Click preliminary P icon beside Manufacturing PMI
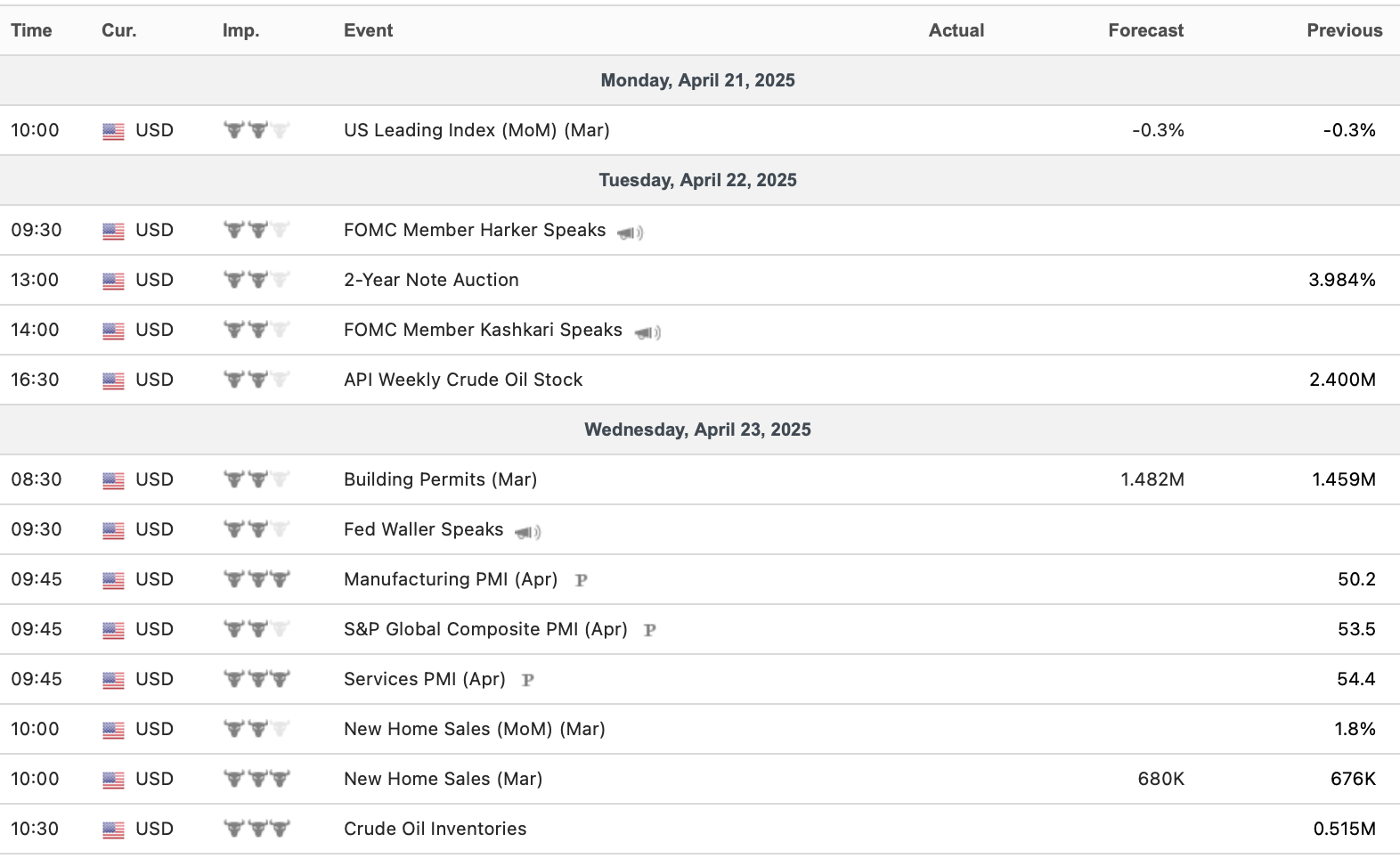1400x859 pixels. click(581, 580)
